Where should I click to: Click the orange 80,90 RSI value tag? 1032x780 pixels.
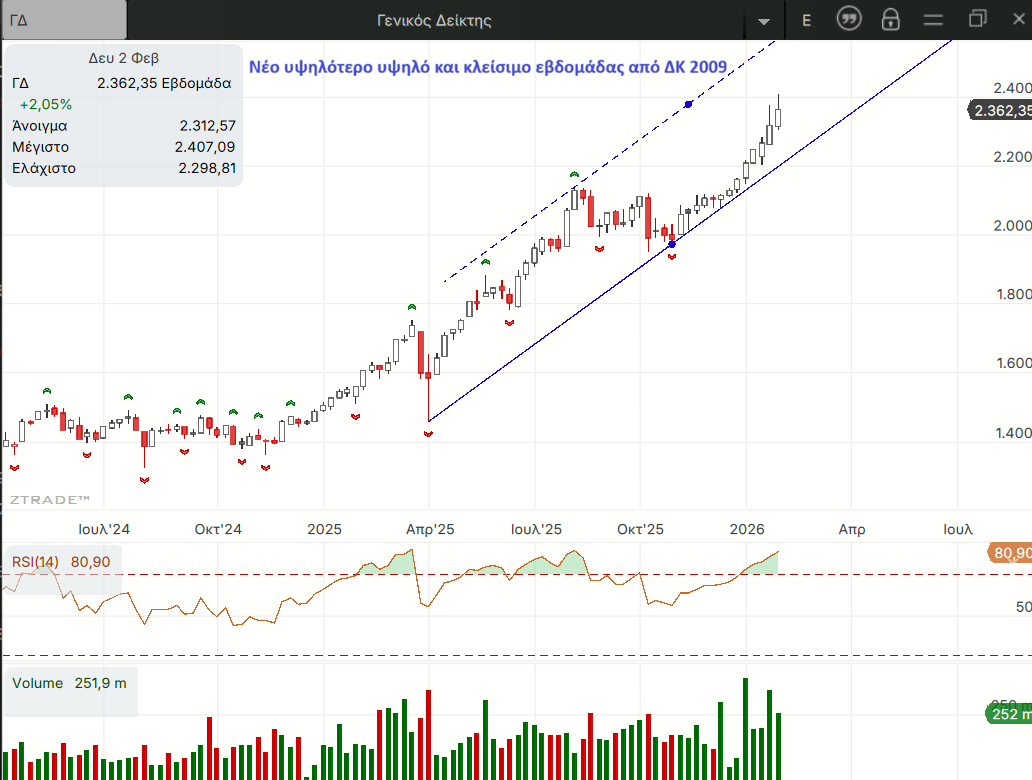(1008, 553)
